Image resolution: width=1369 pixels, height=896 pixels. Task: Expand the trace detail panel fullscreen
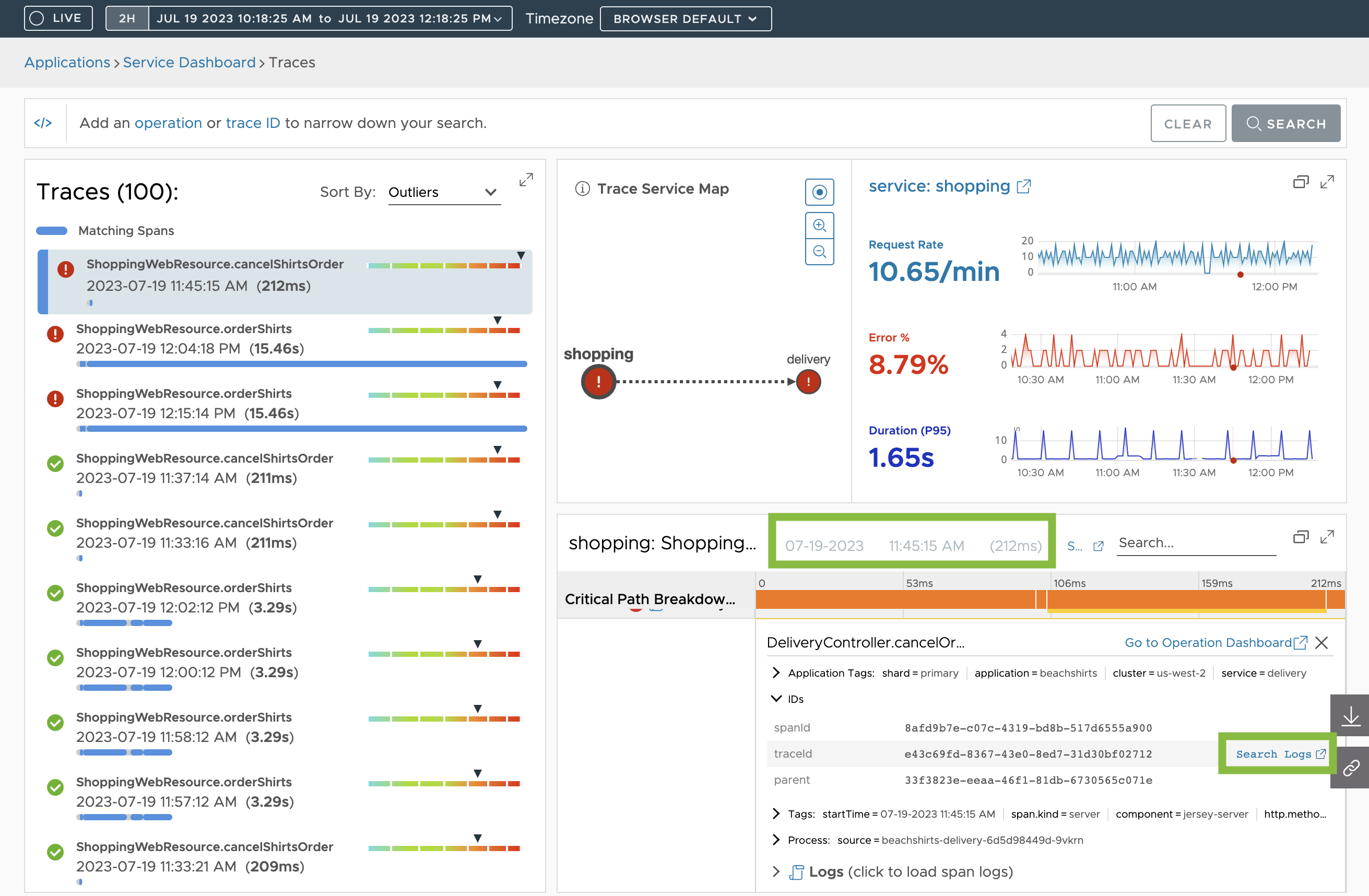tap(1327, 537)
